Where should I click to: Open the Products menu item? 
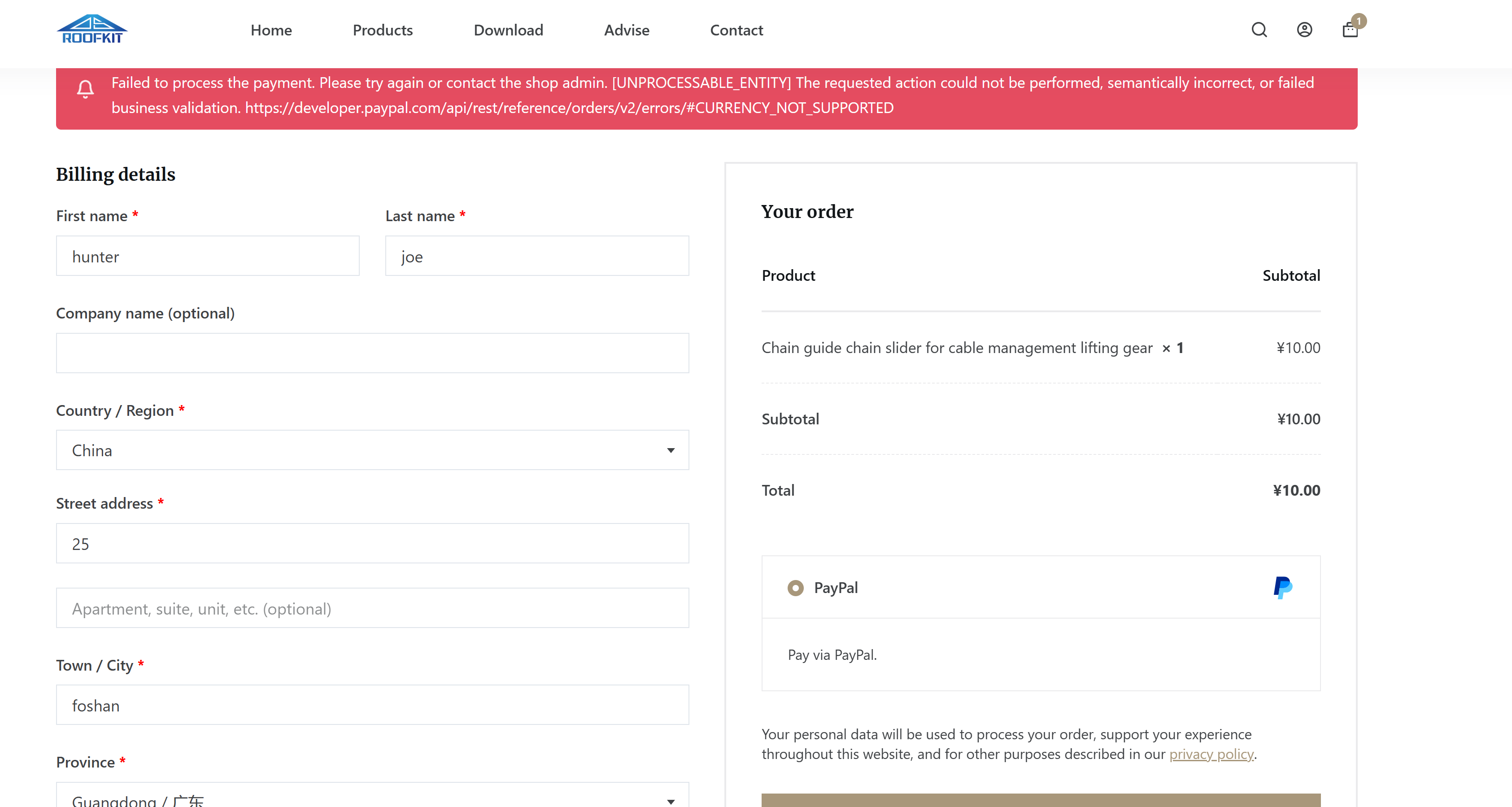click(x=383, y=30)
